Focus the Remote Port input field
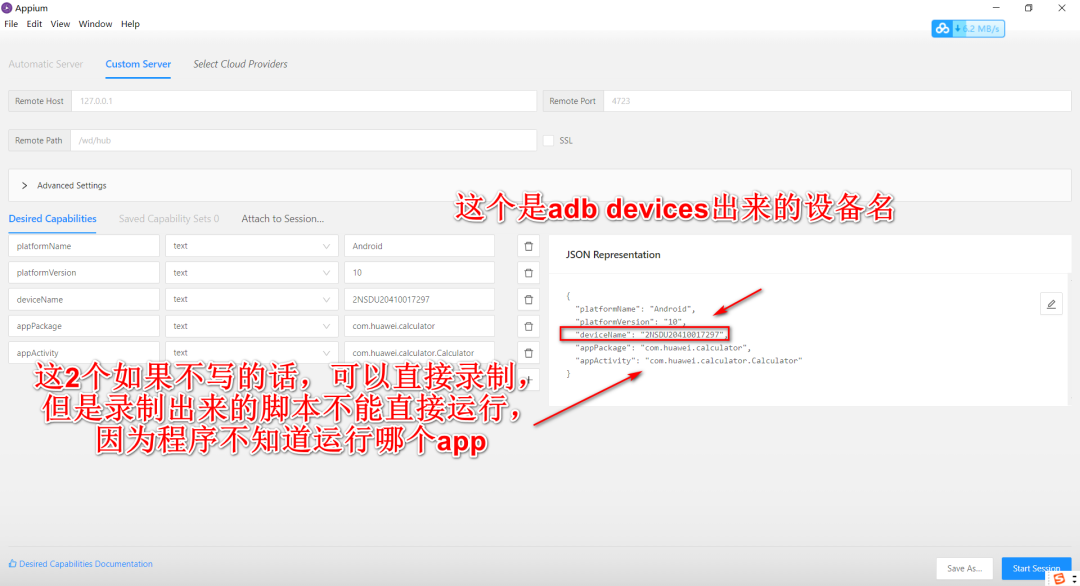1080x586 pixels. tap(837, 101)
